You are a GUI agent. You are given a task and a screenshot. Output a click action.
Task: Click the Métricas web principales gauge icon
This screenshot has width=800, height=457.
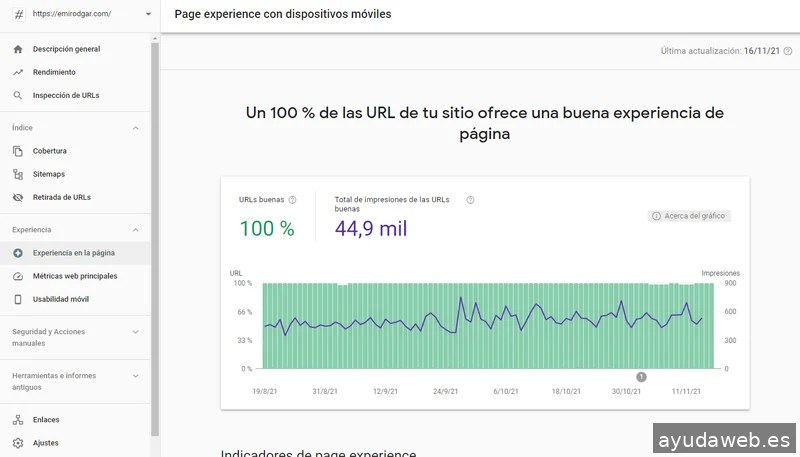point(18,276)
